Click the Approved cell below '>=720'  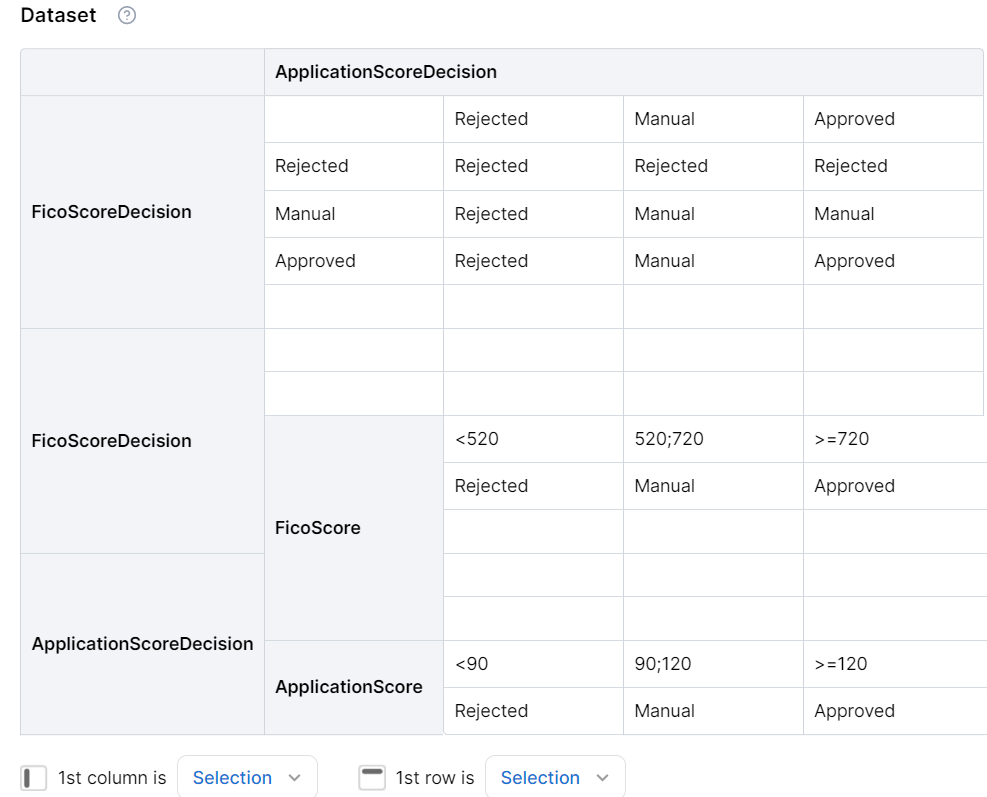(893, 486)
